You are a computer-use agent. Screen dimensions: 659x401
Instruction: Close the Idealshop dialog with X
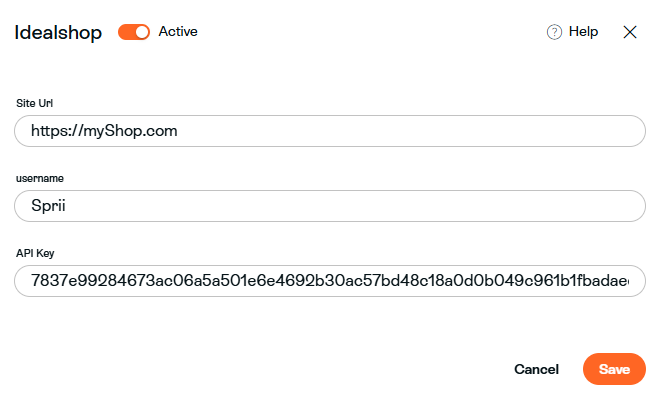630,32
